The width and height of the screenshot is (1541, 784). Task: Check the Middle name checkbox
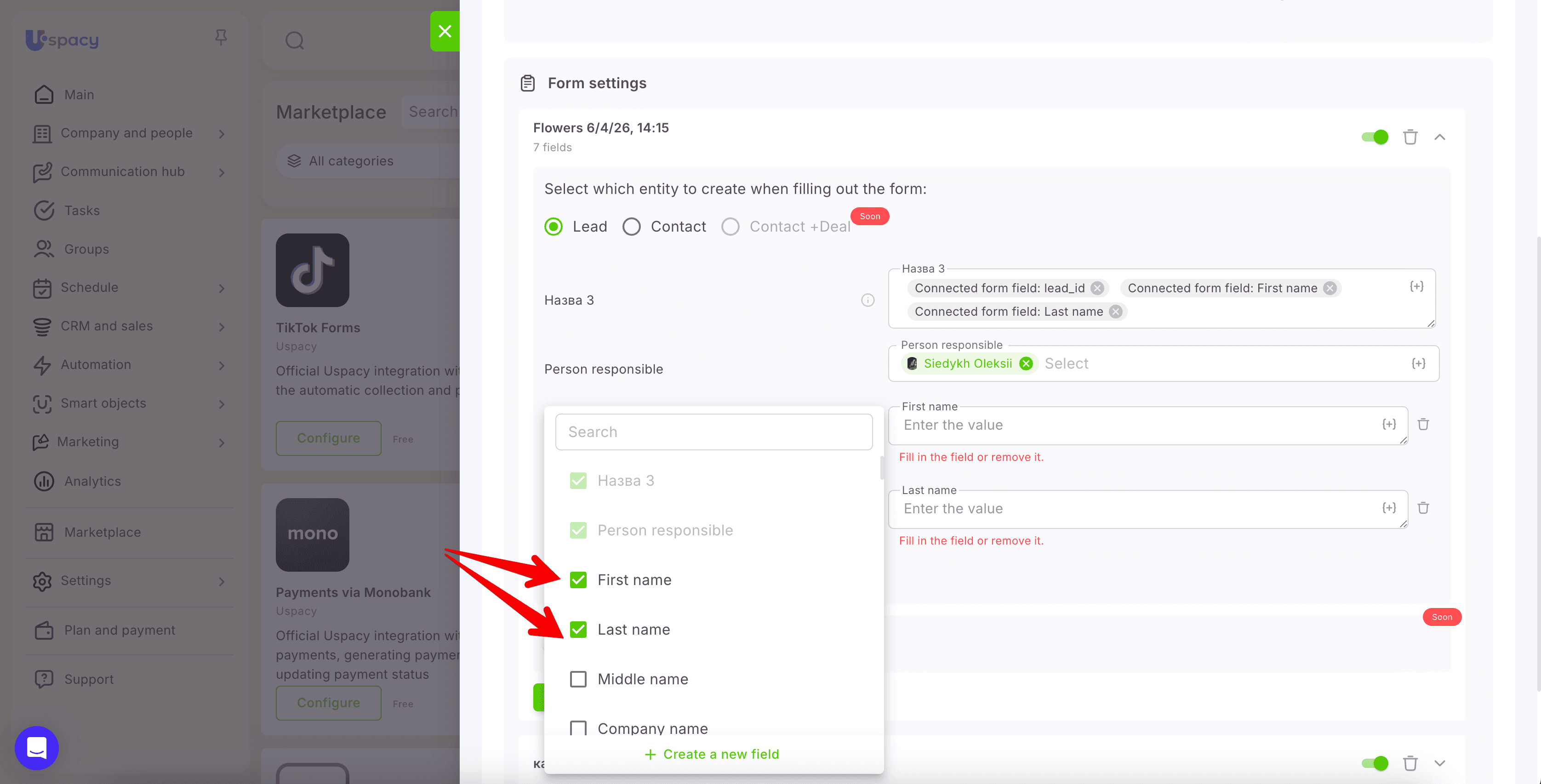578,679
